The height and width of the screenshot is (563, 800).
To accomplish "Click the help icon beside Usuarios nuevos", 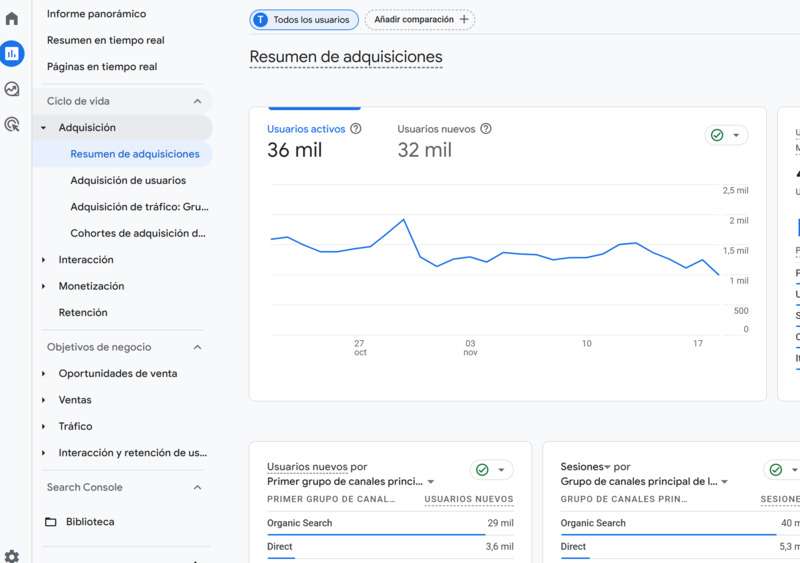I will click(x=486, y=129).
